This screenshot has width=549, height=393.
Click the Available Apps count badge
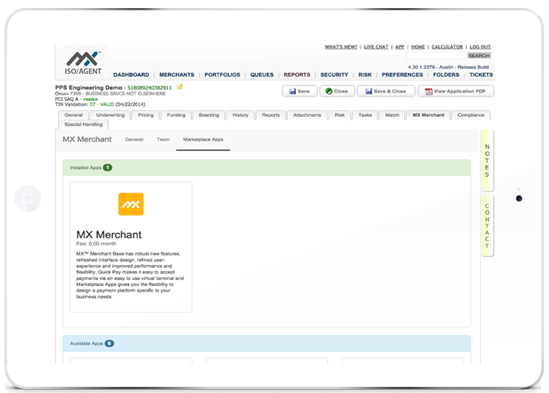pyautogui.click(x=109, y=343)
